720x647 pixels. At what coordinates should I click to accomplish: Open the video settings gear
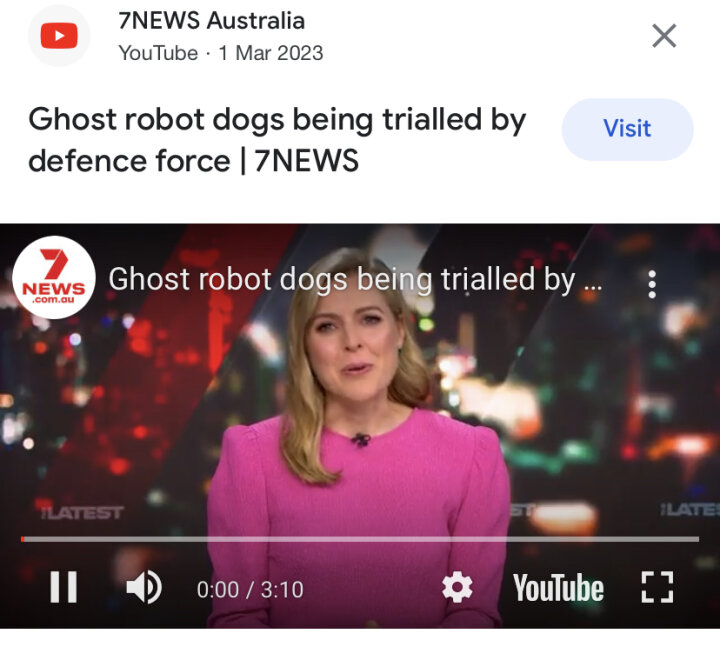pos(457,587)
